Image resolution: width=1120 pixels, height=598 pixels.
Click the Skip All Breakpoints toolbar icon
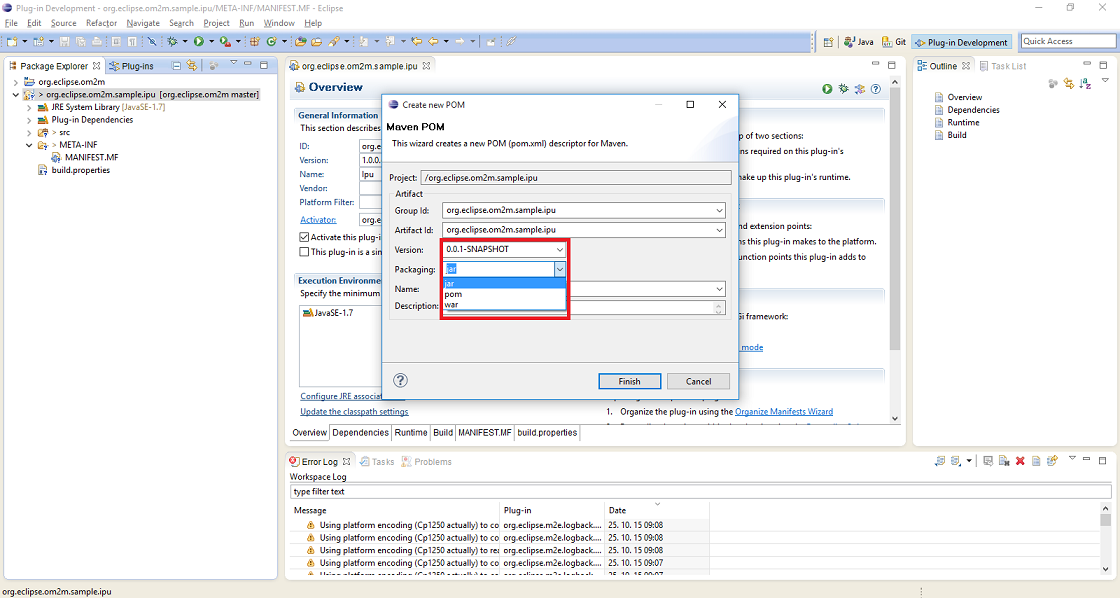[x=151, y=41]
